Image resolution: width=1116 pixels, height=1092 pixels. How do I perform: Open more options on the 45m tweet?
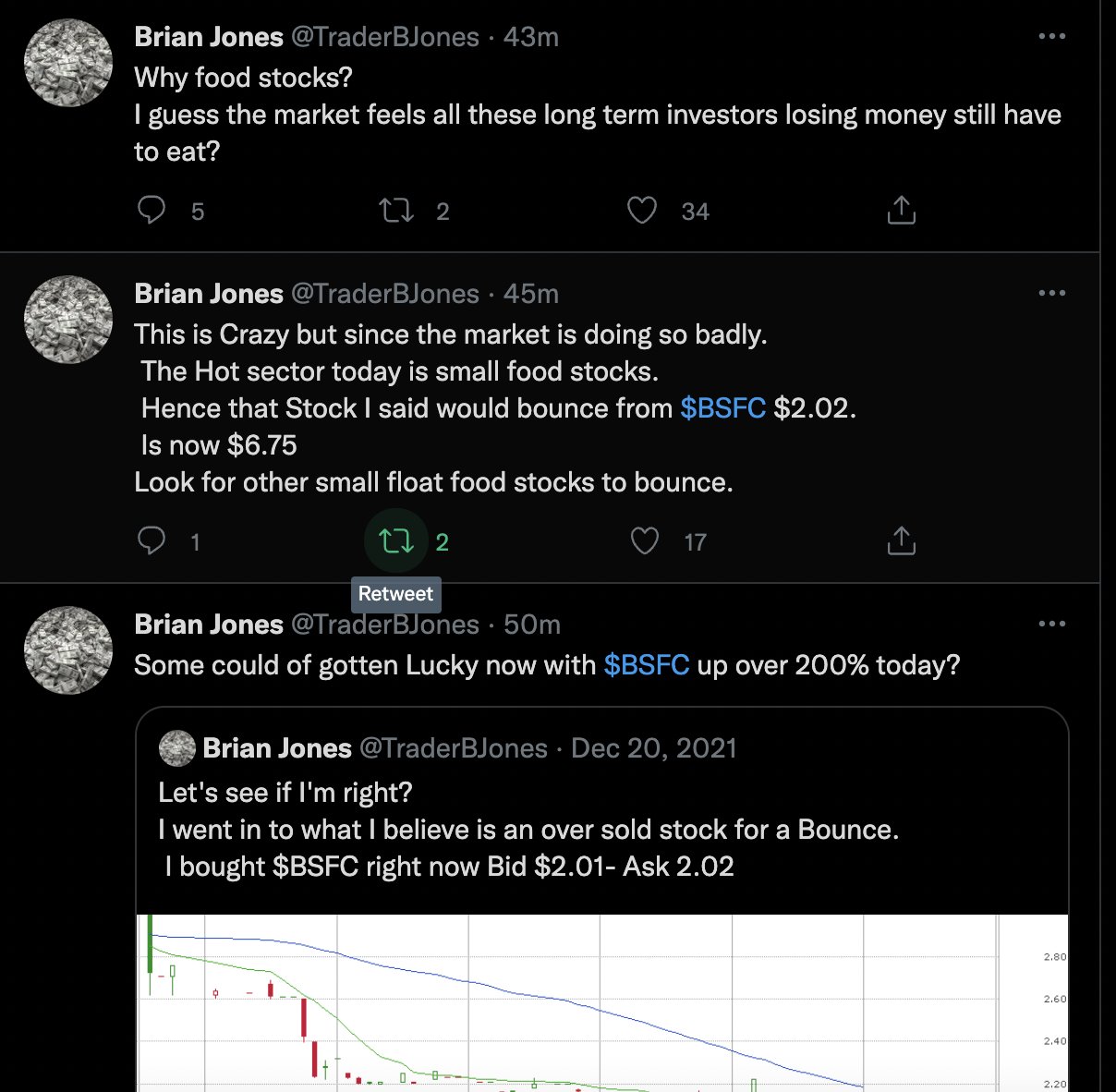pos(1052,293)
